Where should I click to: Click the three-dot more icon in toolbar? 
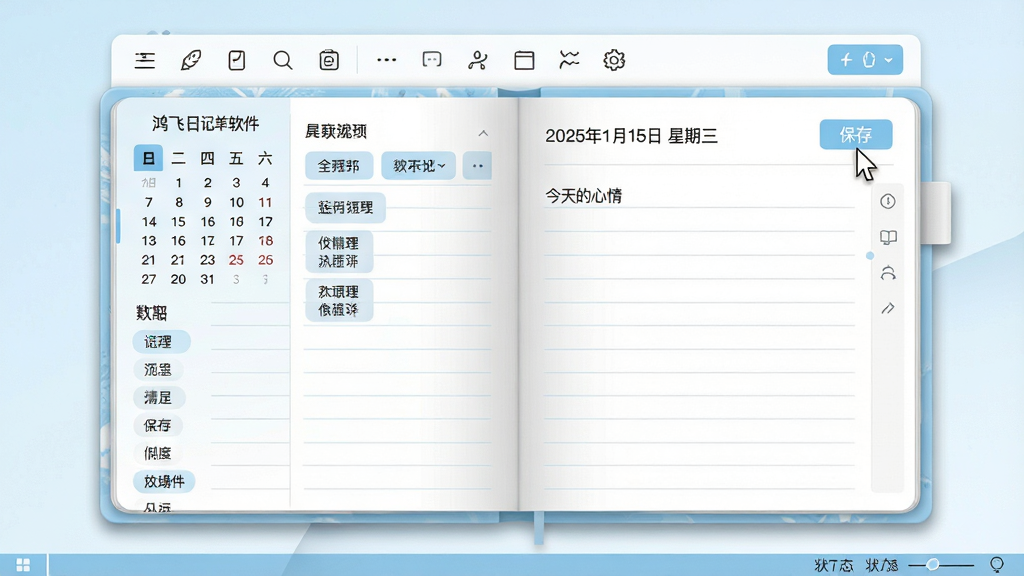[387, 60]
